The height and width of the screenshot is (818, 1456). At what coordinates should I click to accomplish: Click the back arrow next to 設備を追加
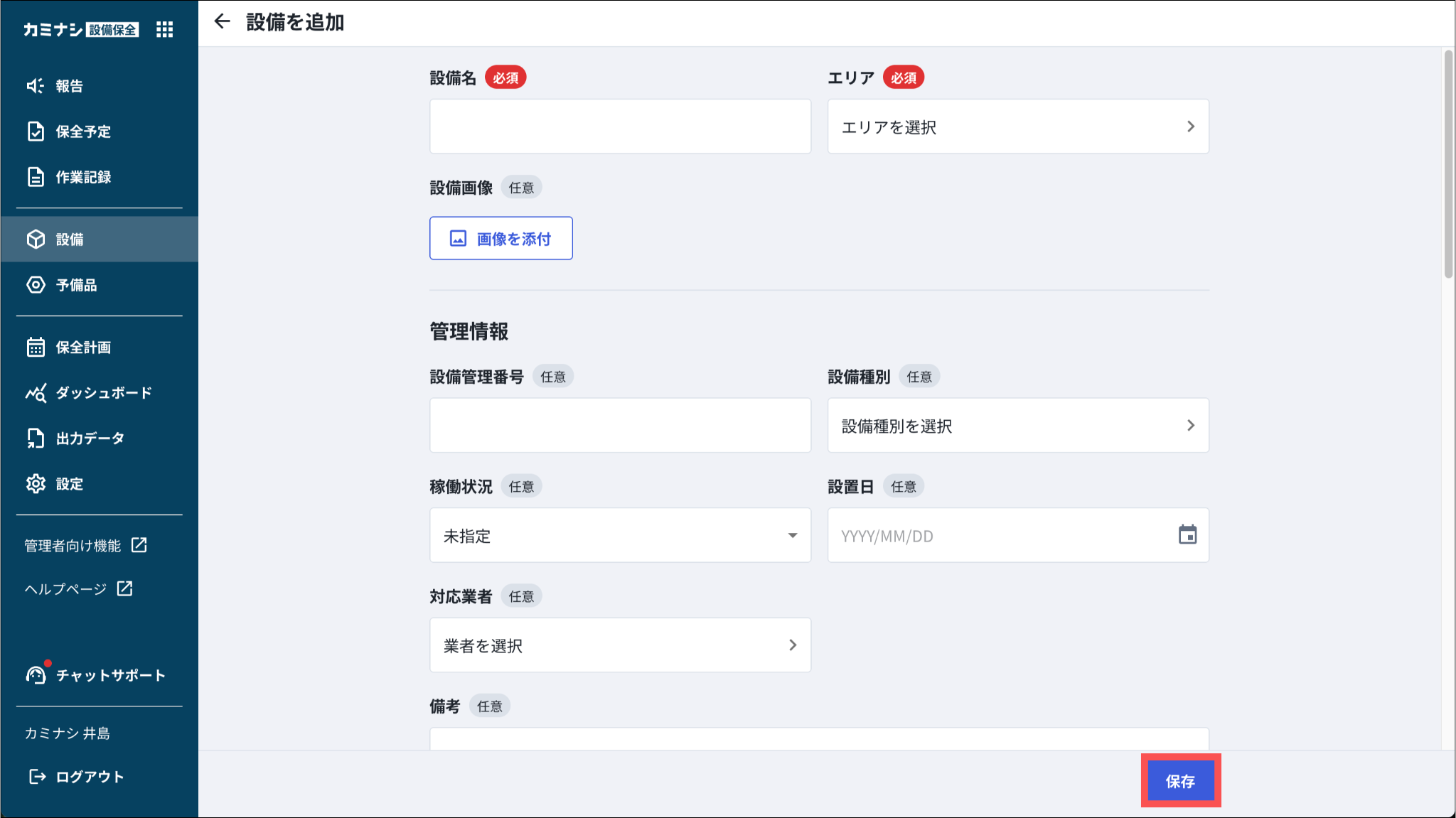coord(223,22)
